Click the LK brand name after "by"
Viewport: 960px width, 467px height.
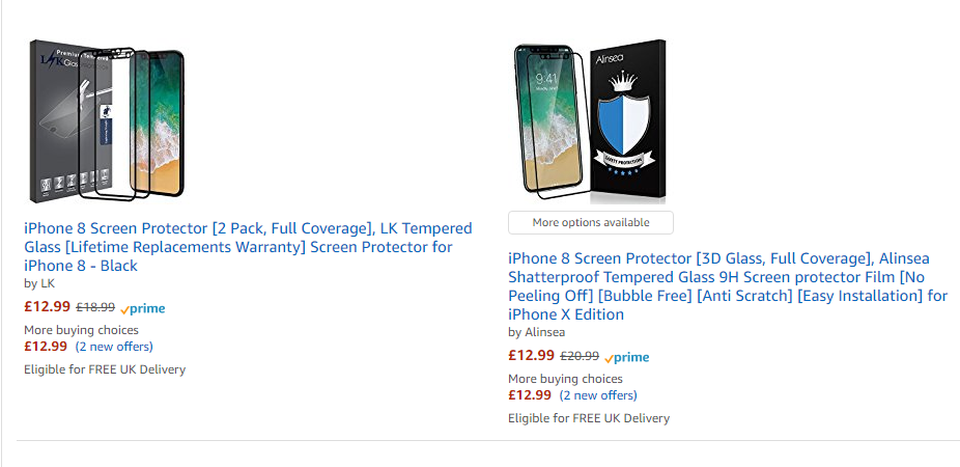[x=47, y=284]
